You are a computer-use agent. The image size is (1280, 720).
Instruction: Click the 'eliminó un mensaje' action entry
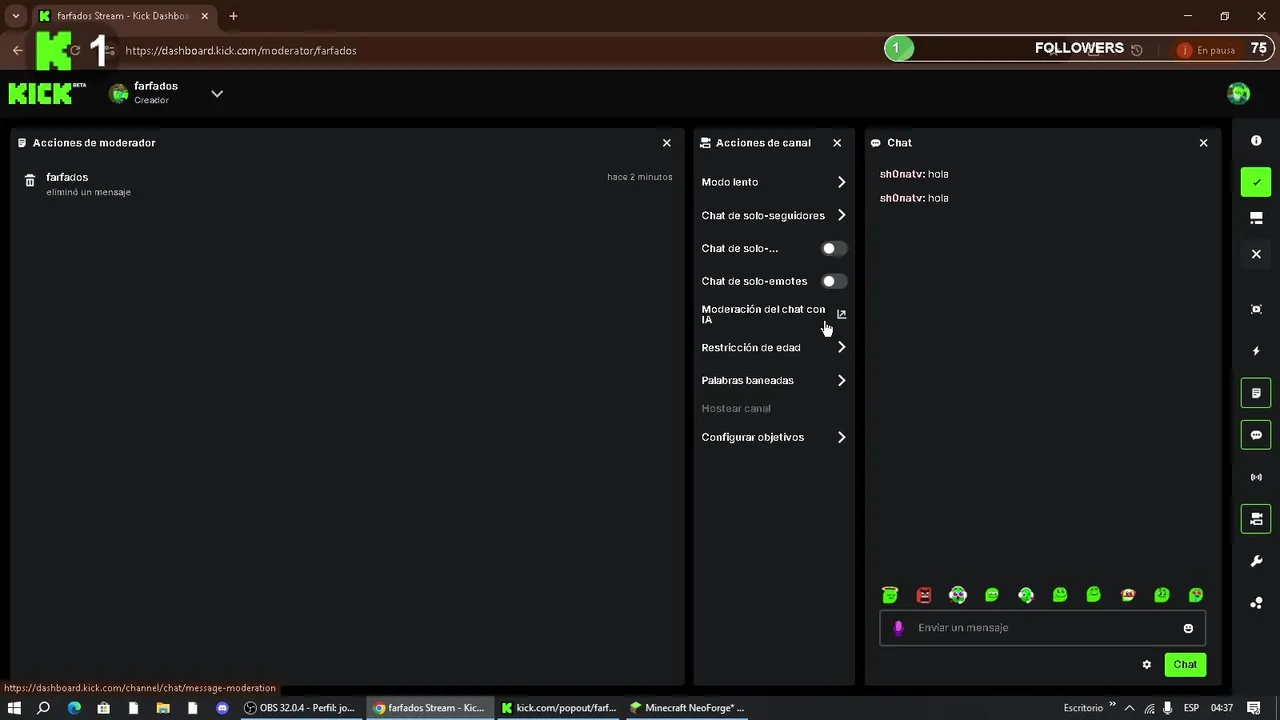[88, 192]
